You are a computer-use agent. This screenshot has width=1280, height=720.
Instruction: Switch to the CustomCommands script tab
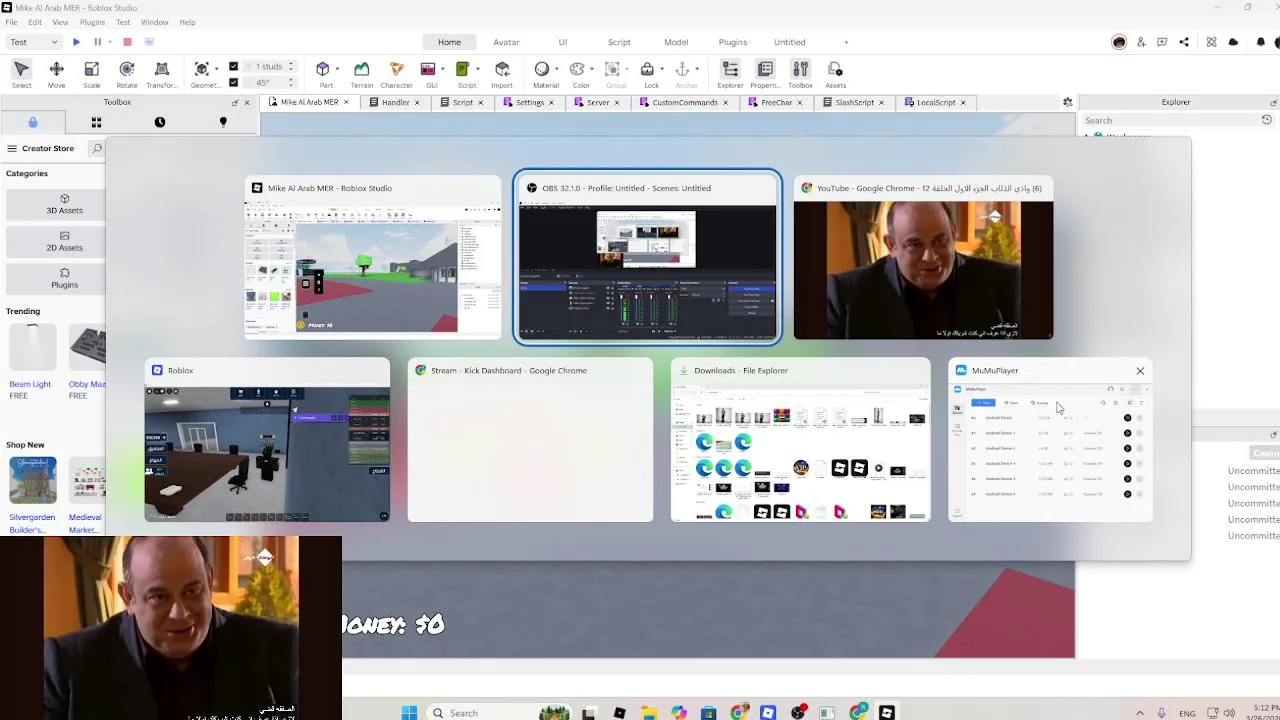point(685,102)
